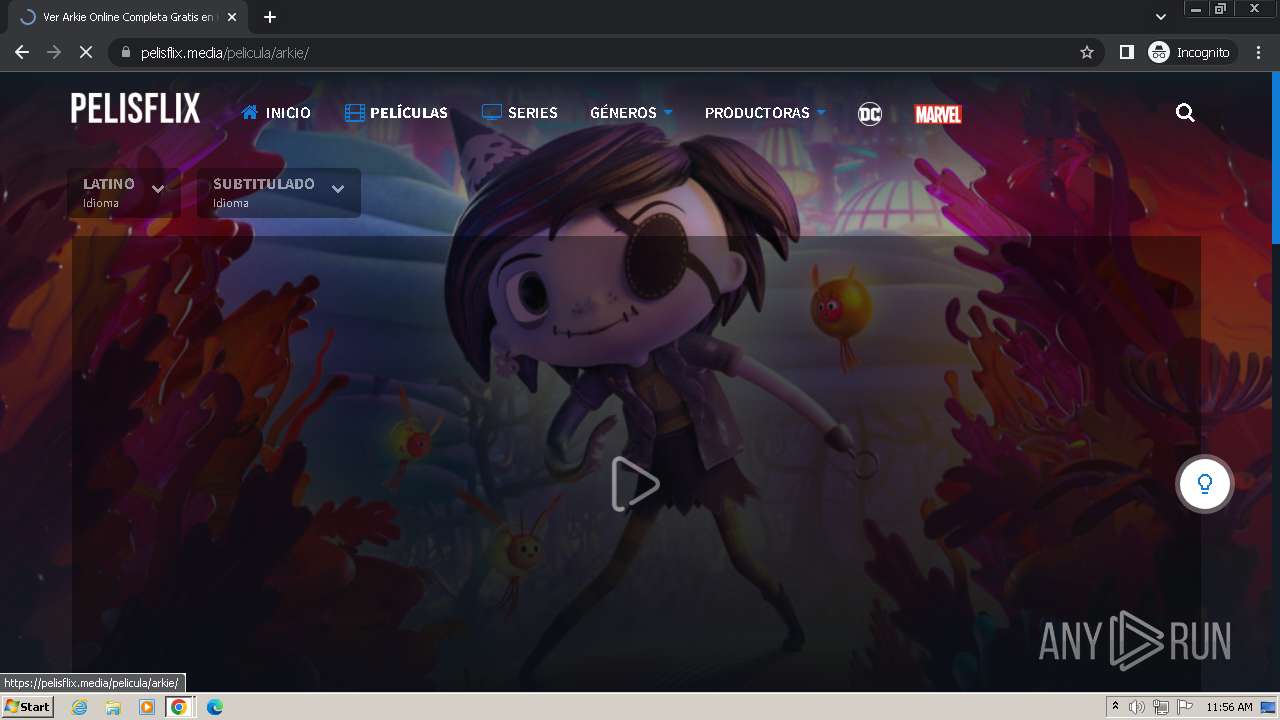The image size is (1280, 720).
Task: Launch Internet Explorer from the taskbar
Action: (x=80, y=707)
